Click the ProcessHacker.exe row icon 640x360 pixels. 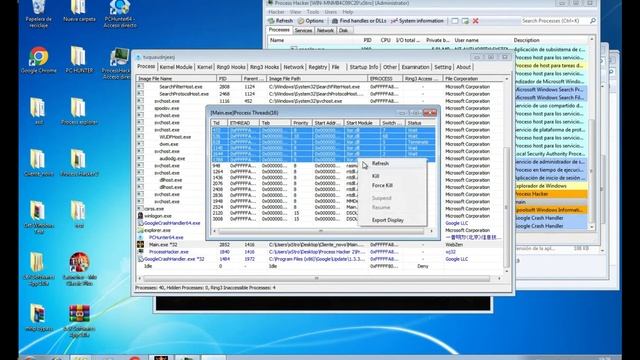[140, 252]
